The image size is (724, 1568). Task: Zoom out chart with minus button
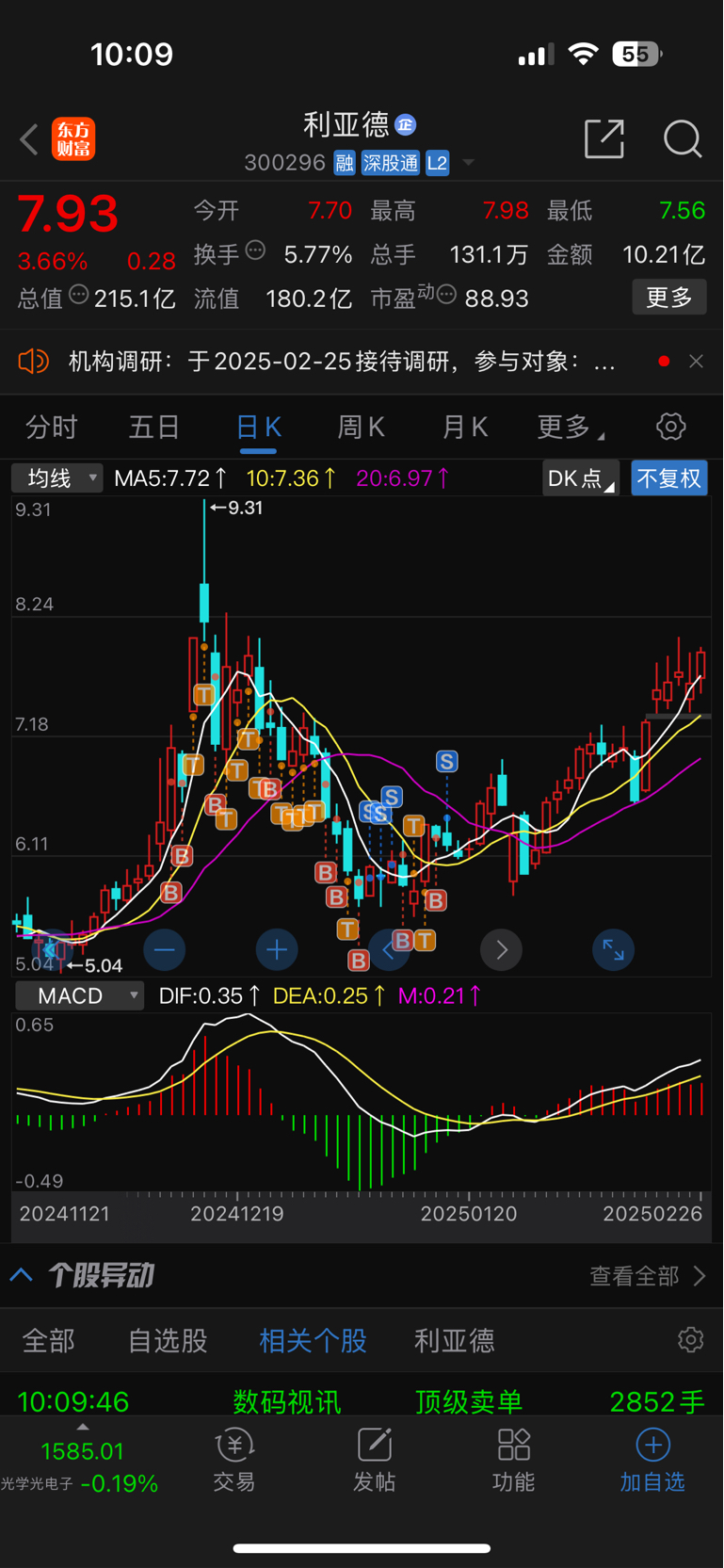164,949
